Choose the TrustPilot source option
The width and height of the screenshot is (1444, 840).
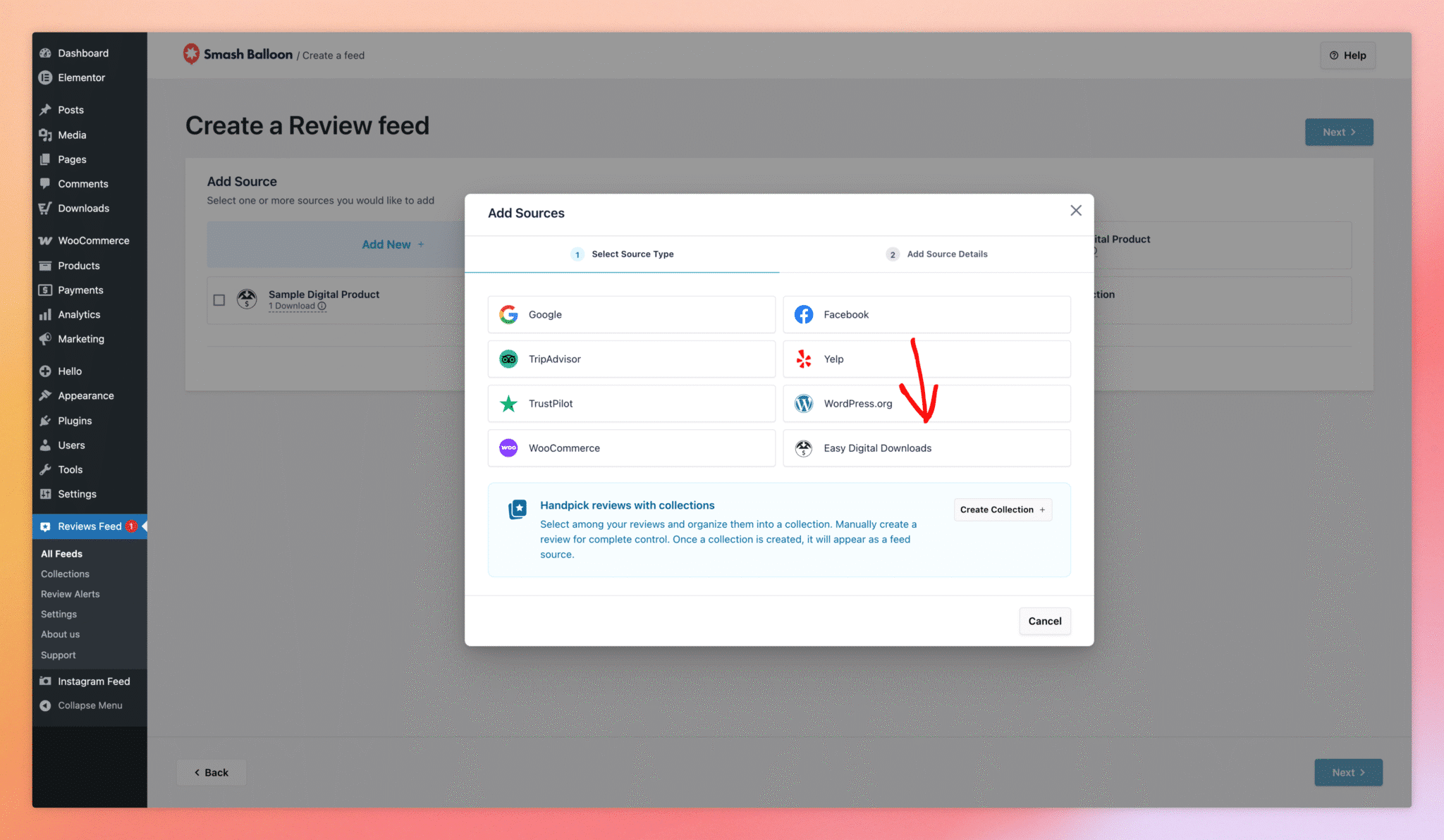[x=631, y=403]
